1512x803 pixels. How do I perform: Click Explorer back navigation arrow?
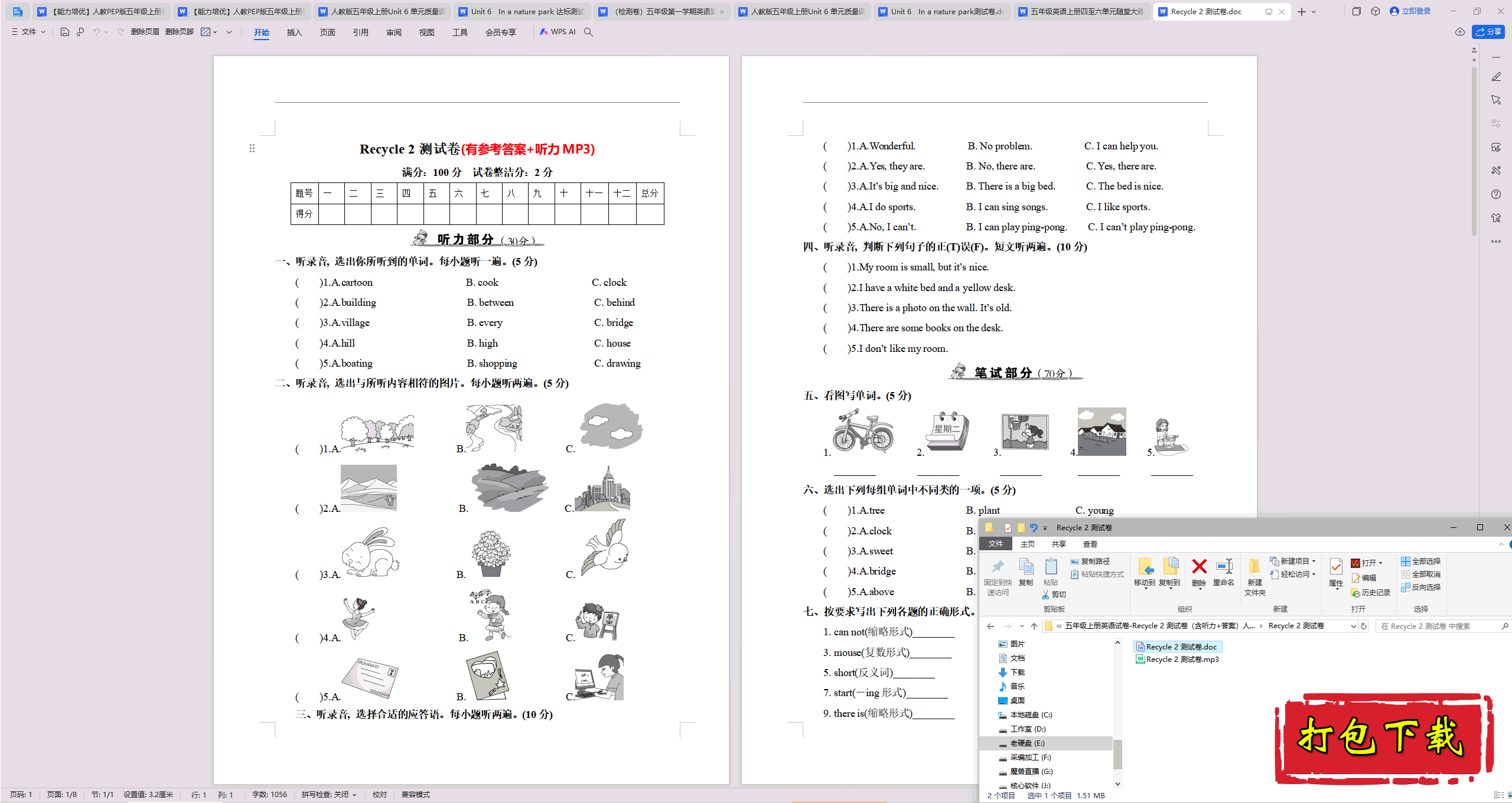click(990, 626)
